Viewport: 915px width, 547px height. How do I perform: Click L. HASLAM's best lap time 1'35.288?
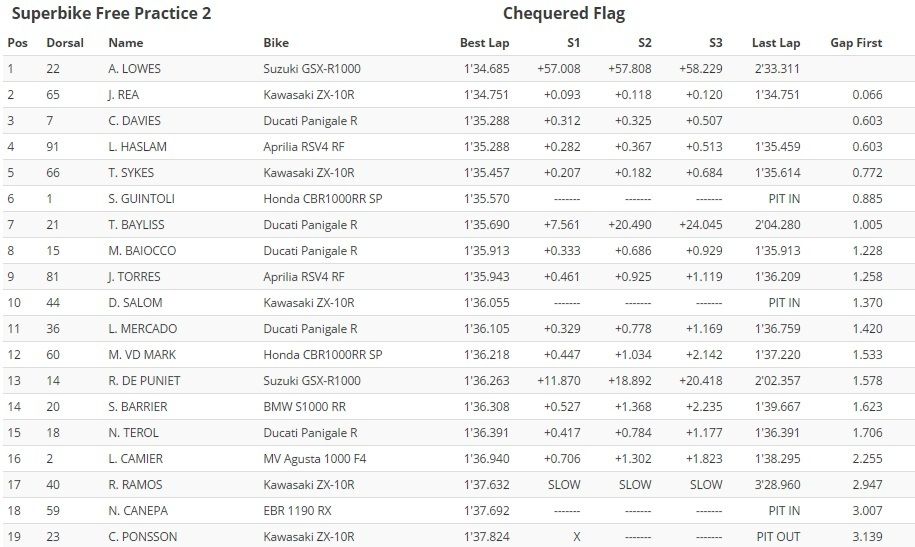pyautogui.click(x=487, y=147)
